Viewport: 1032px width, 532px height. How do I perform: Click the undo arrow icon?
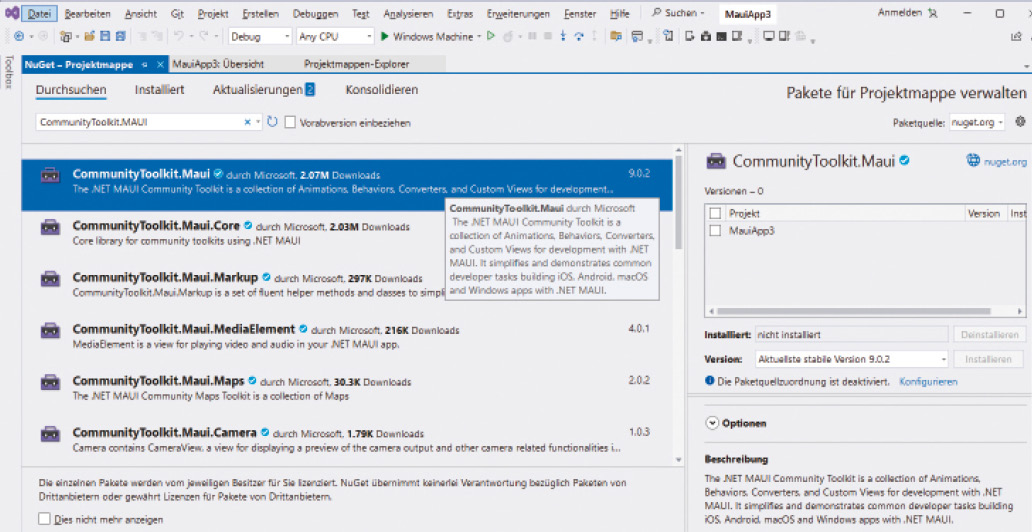178,37
